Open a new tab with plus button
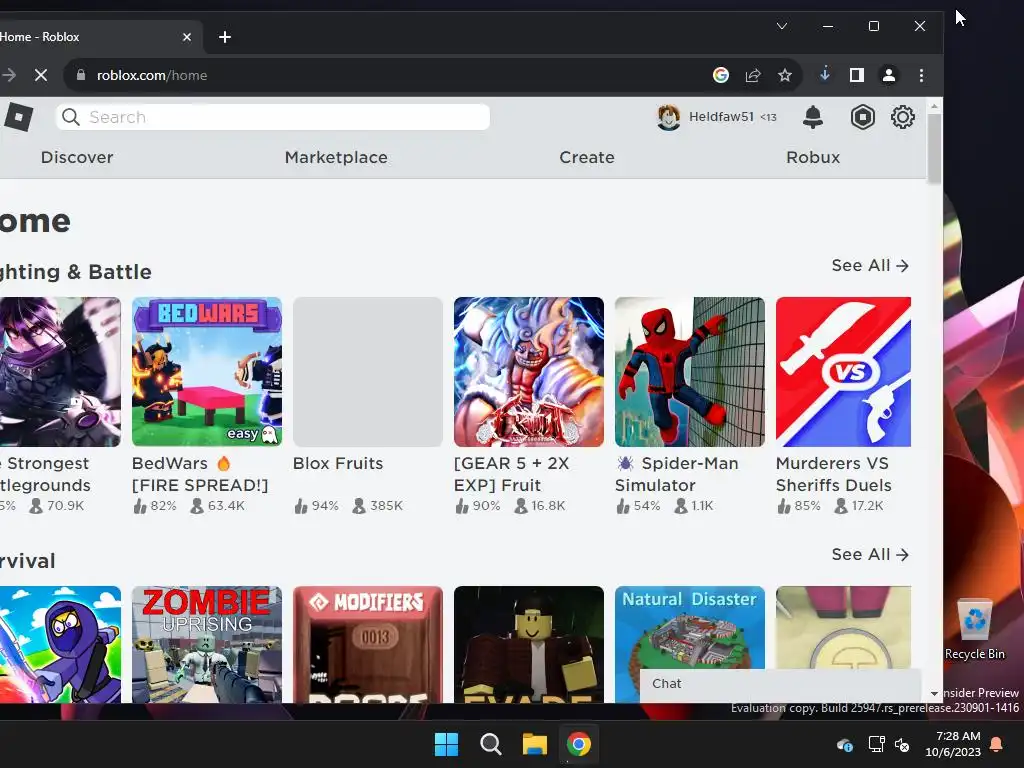This screenshot has height=768, width=1024. coord(225,37)
